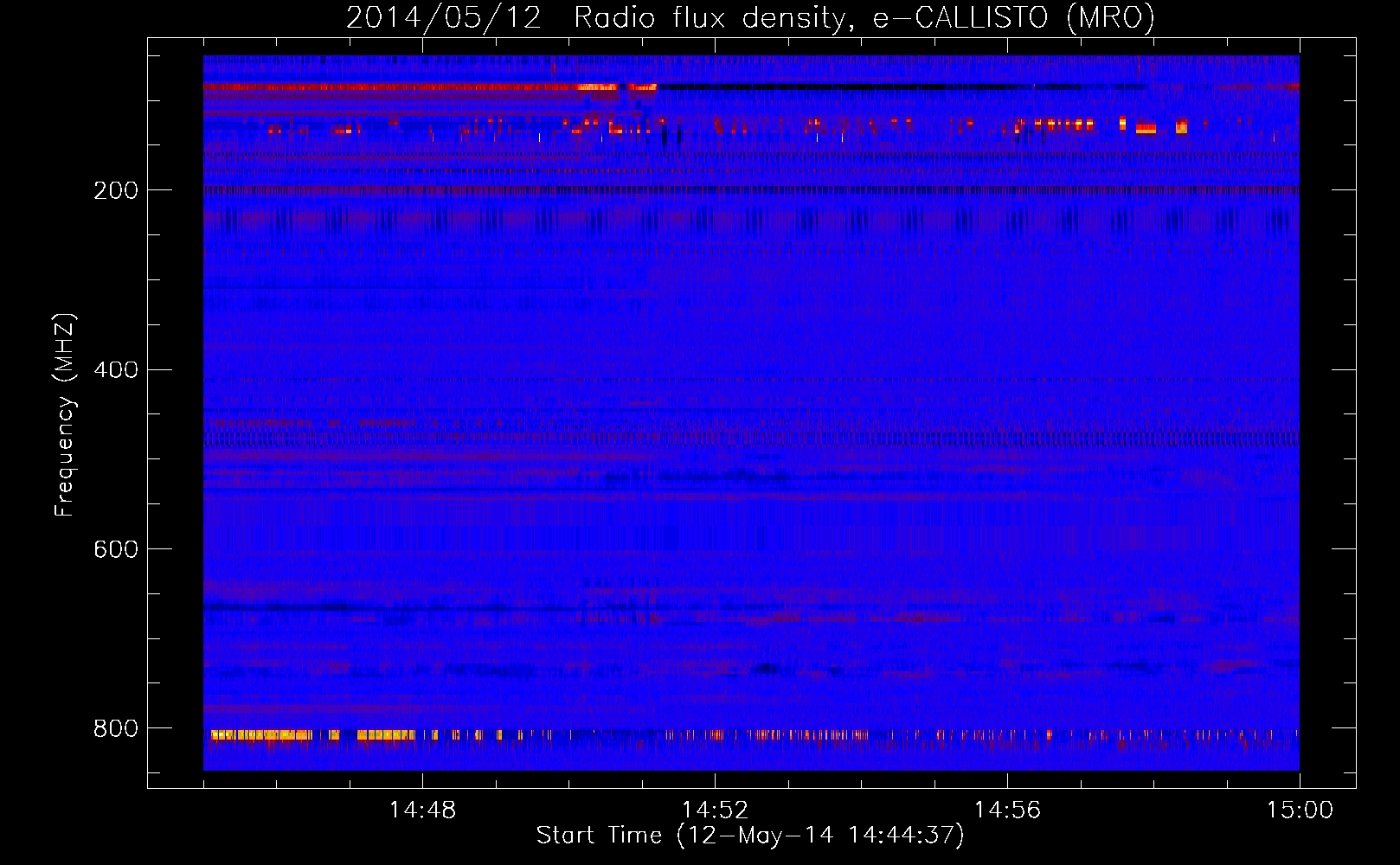This screenshot has width=1400, height=865.
Task: Click the 14:52 time tick label
Action: (715, 811)
